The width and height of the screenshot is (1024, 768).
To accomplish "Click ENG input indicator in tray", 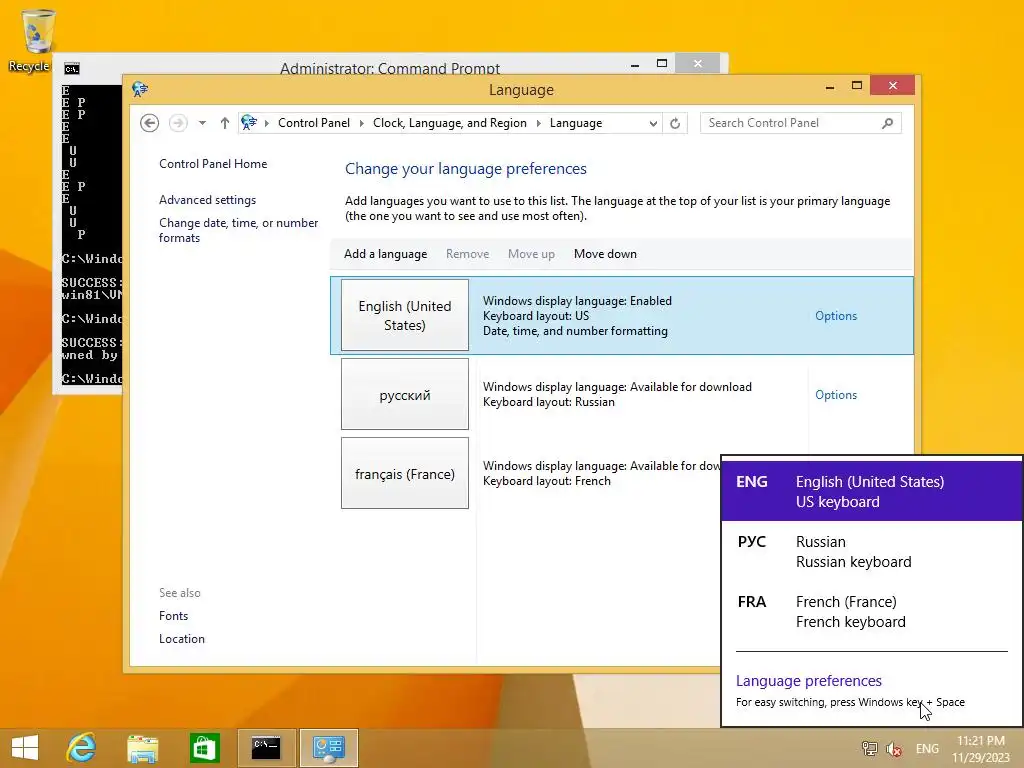I will (x=927, y=749).
